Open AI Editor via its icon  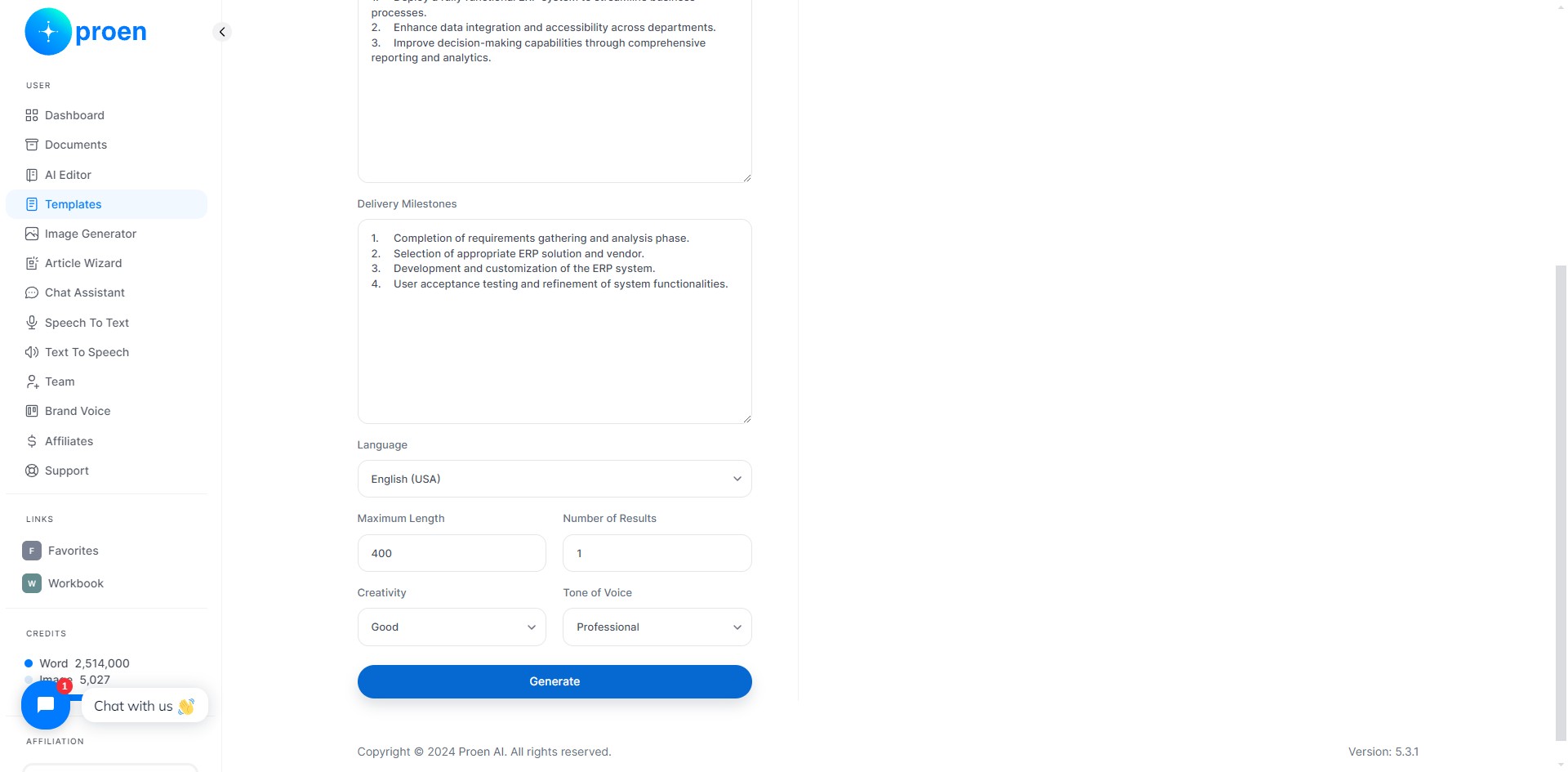(32, 175)
